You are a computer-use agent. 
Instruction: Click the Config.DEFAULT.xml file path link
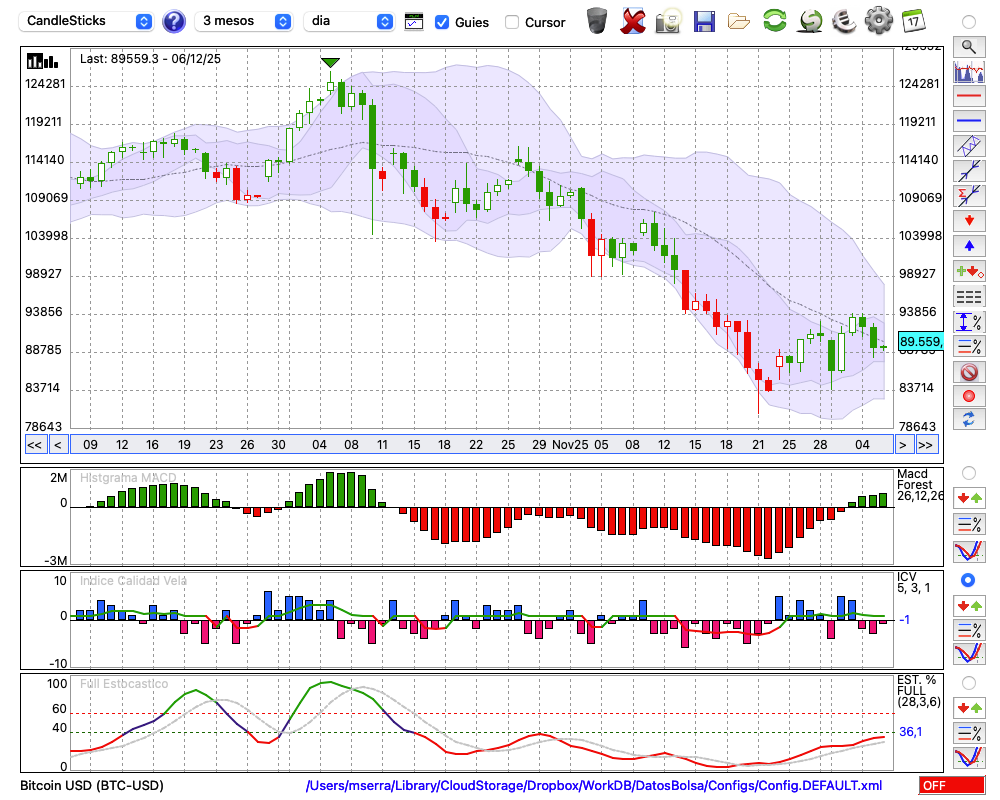coord(594,786)
